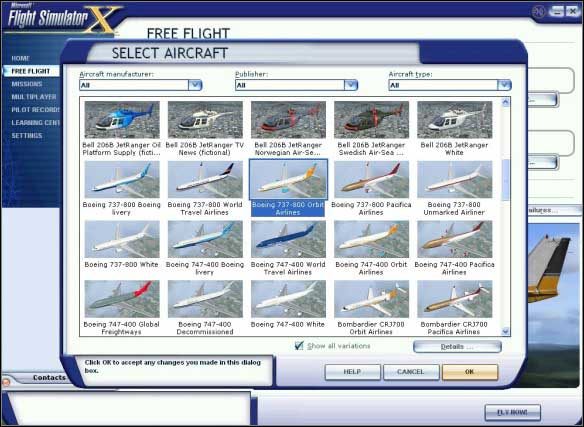
Task: Choose Boeing 747-400 Decommissioned thumbnail
Action: coord(205,299)
